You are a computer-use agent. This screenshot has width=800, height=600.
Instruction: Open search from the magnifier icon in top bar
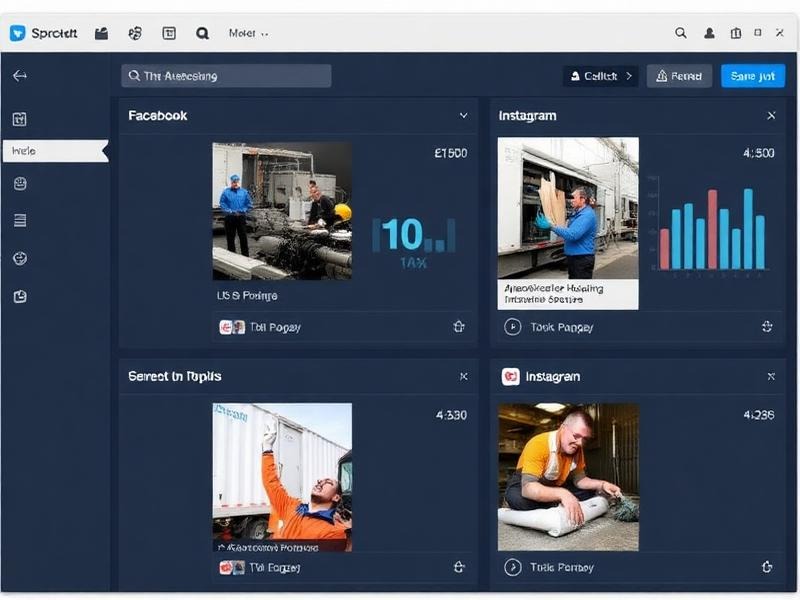(x=200, y=32)
